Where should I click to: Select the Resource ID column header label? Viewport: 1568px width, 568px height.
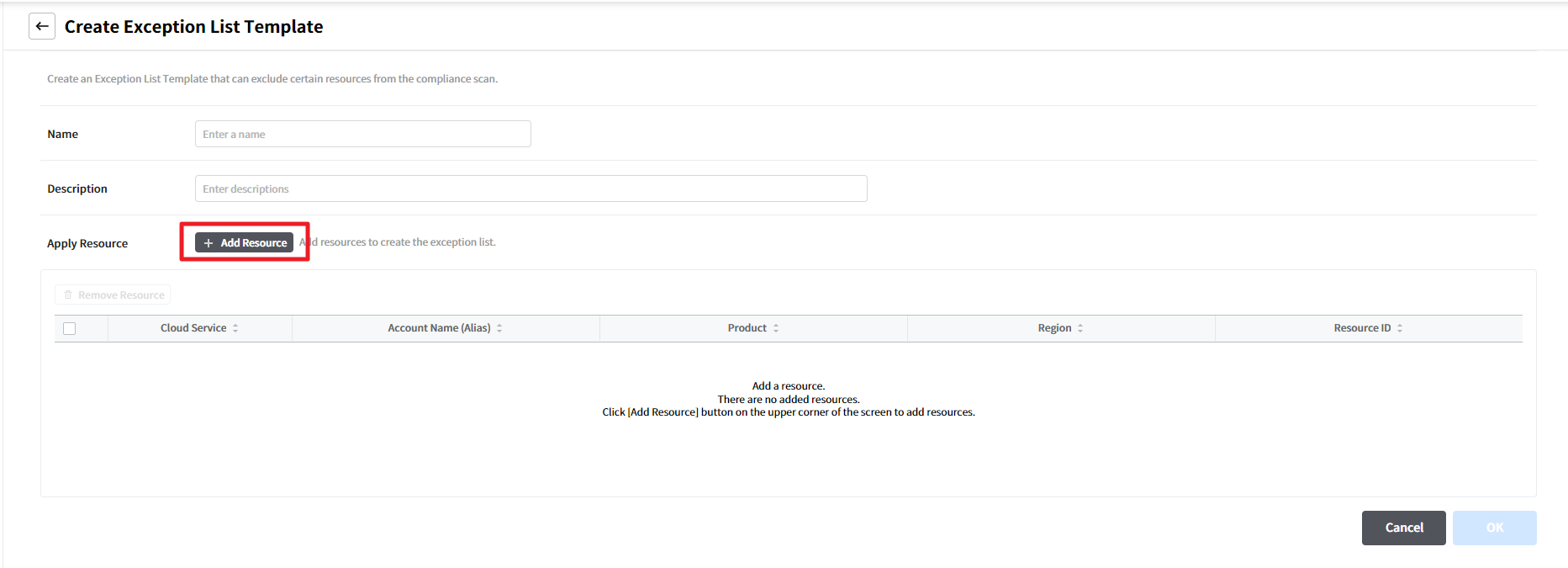point(1362,328)
